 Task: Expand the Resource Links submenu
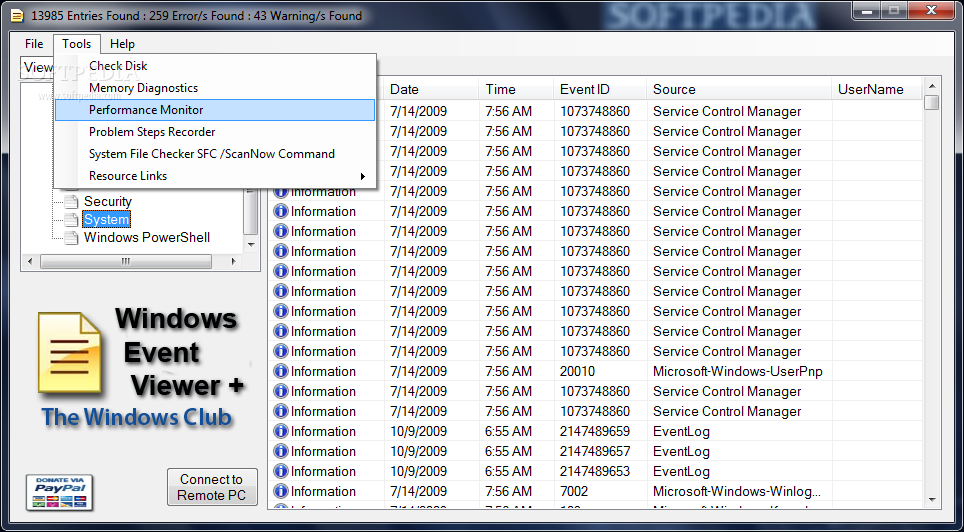click(215, 176)
